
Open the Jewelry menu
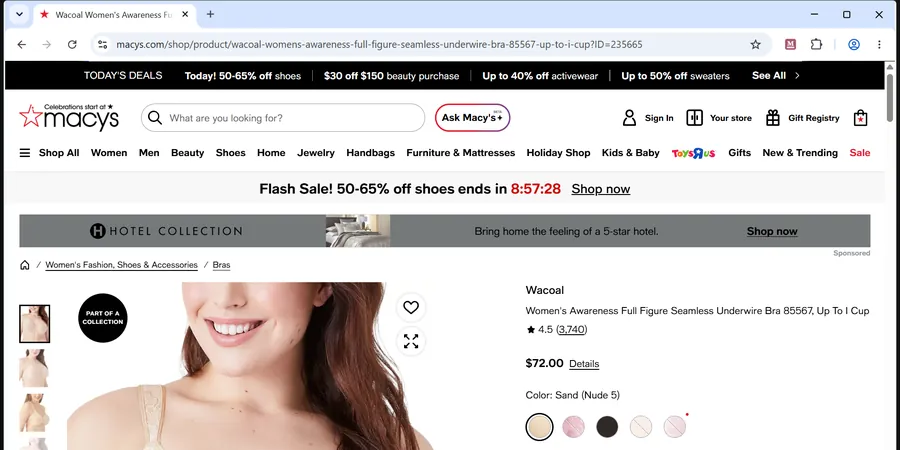point(316,153)
